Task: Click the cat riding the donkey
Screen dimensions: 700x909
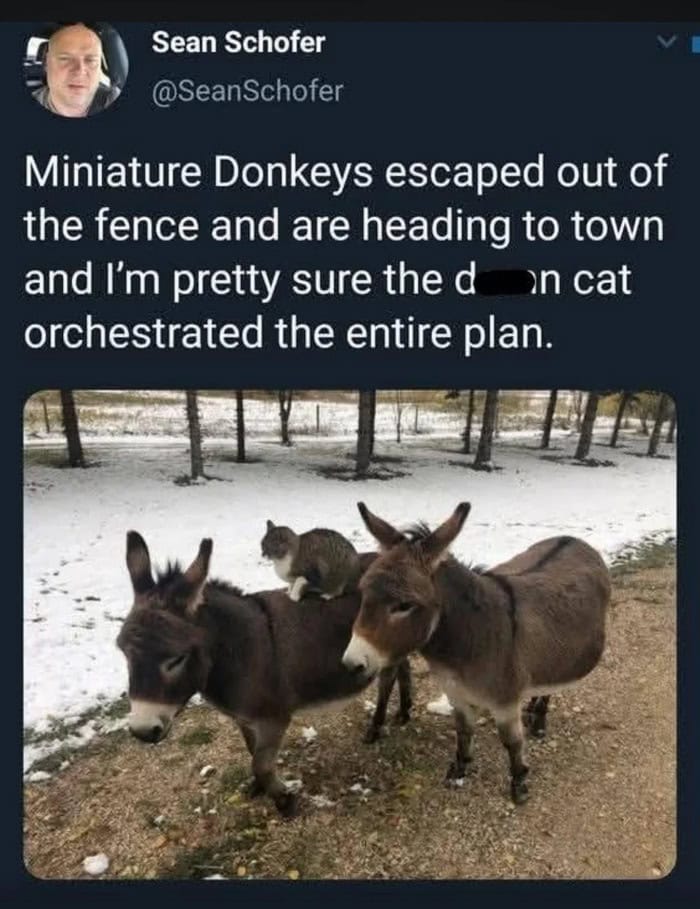Action: click(x=310, y=560)
